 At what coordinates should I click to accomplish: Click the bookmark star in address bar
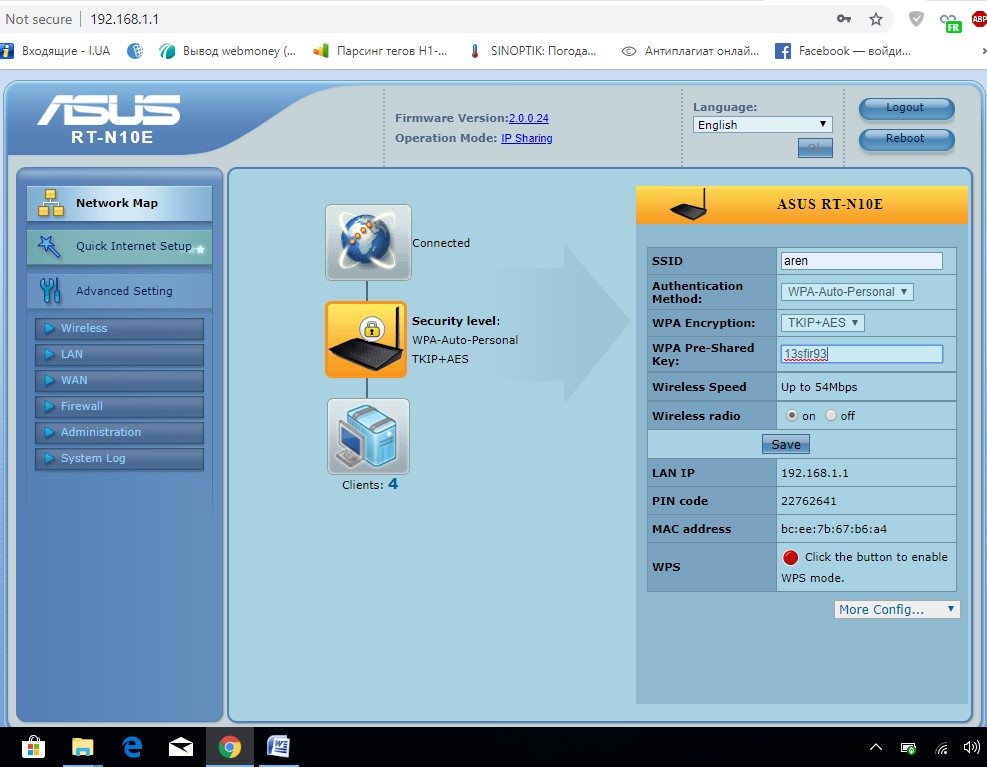pyautogui.click(x=876, y=19)
